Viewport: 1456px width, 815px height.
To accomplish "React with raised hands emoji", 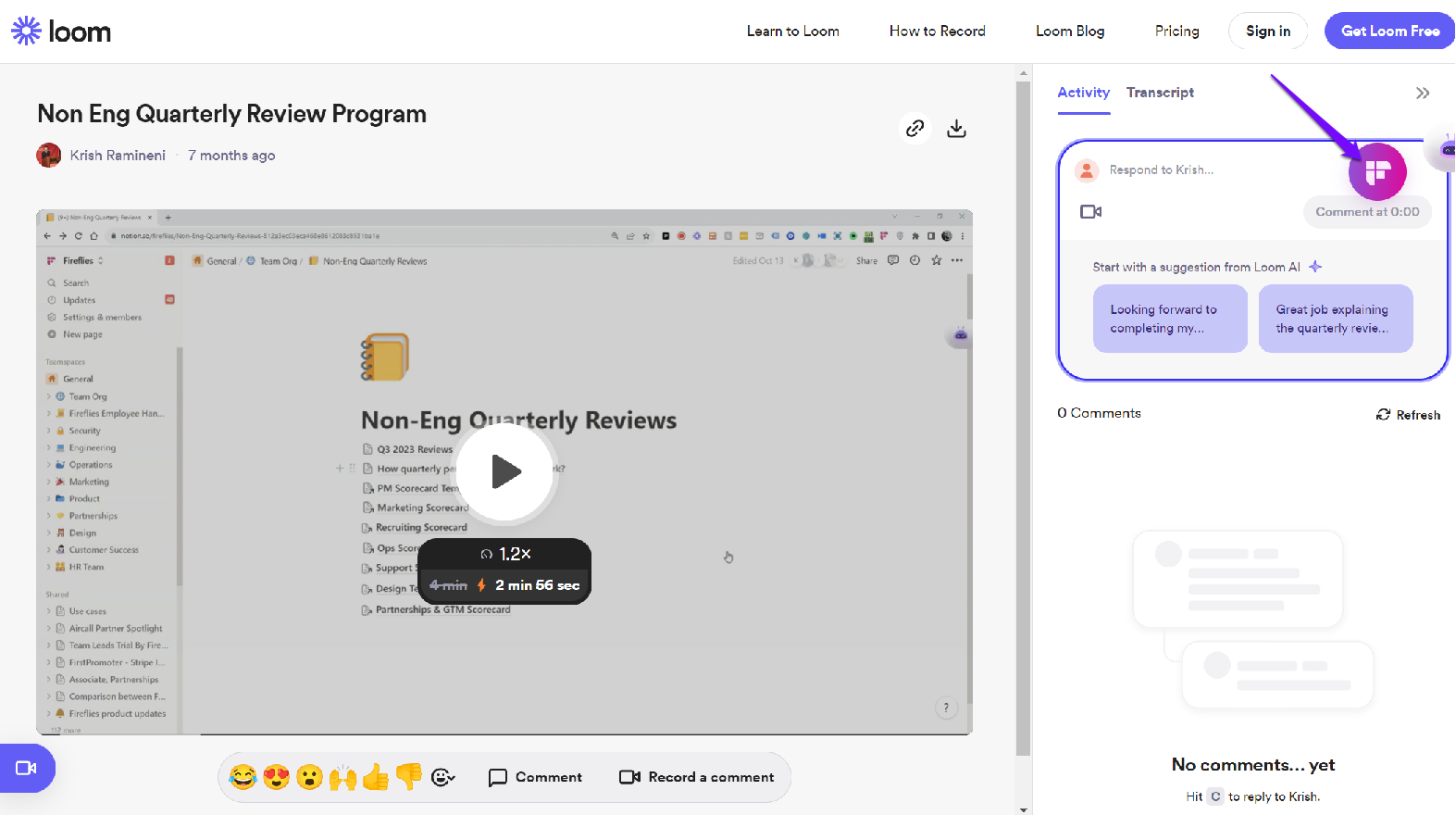I will (x=342, y=777).
